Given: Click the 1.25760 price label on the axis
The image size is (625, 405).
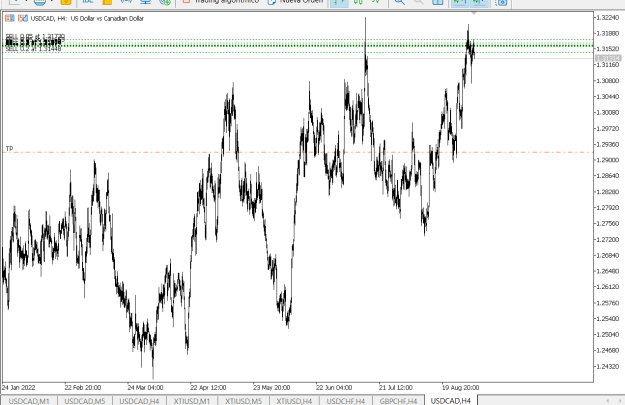Looking at the screenshot, I should pos(608,303).
